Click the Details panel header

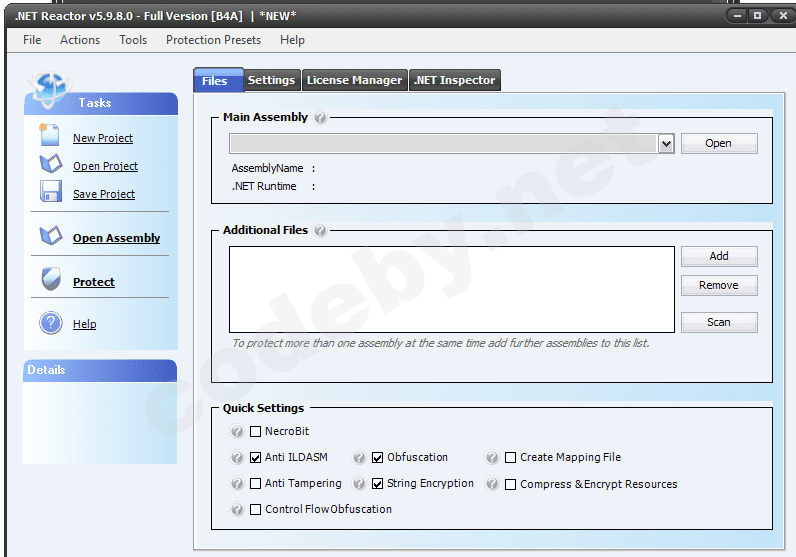pyautogui.click(x=100, y=370)
